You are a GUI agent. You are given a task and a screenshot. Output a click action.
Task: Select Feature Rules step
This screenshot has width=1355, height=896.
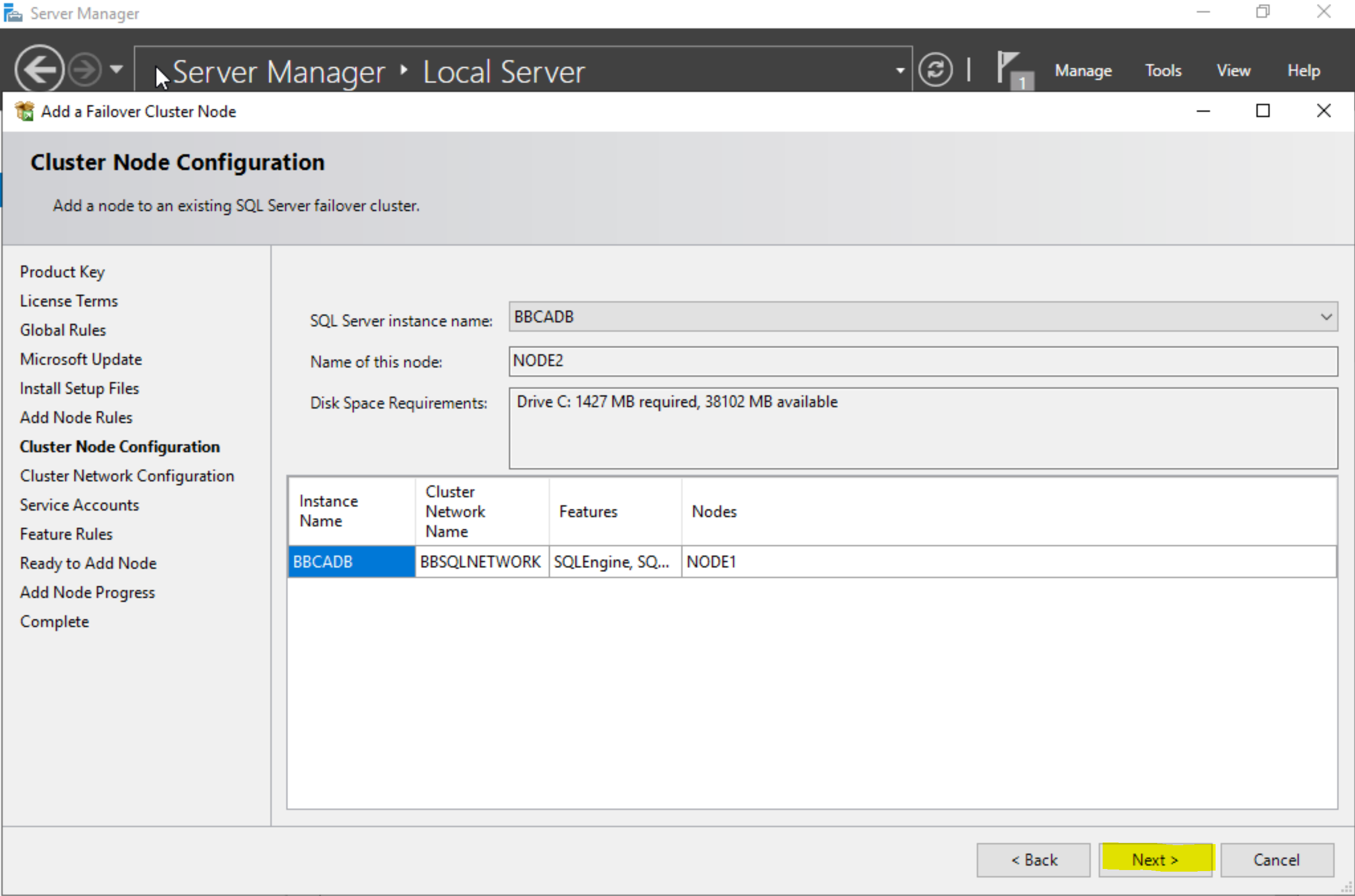[66, 534]
